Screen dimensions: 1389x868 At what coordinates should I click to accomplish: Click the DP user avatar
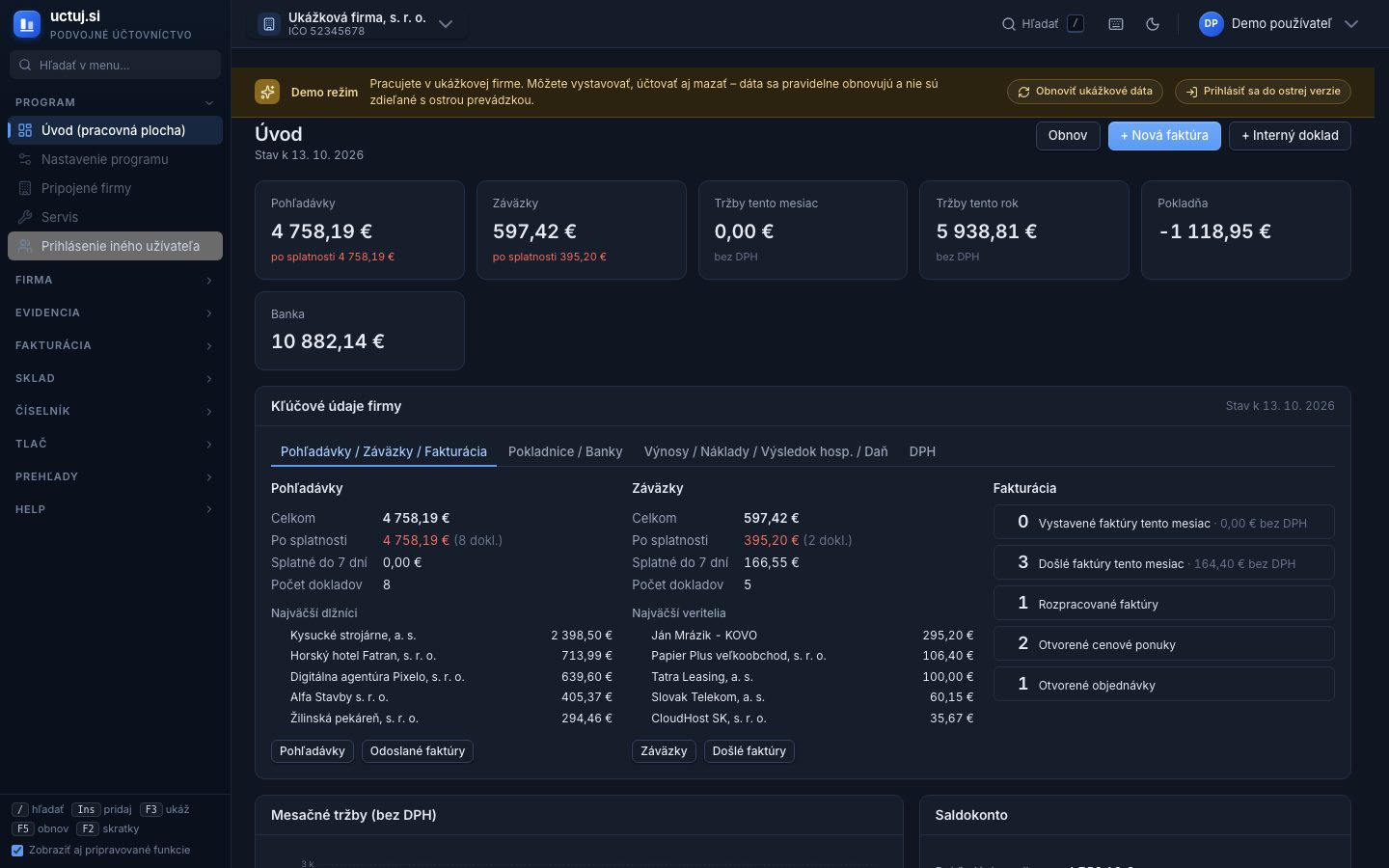[1211, 24]
